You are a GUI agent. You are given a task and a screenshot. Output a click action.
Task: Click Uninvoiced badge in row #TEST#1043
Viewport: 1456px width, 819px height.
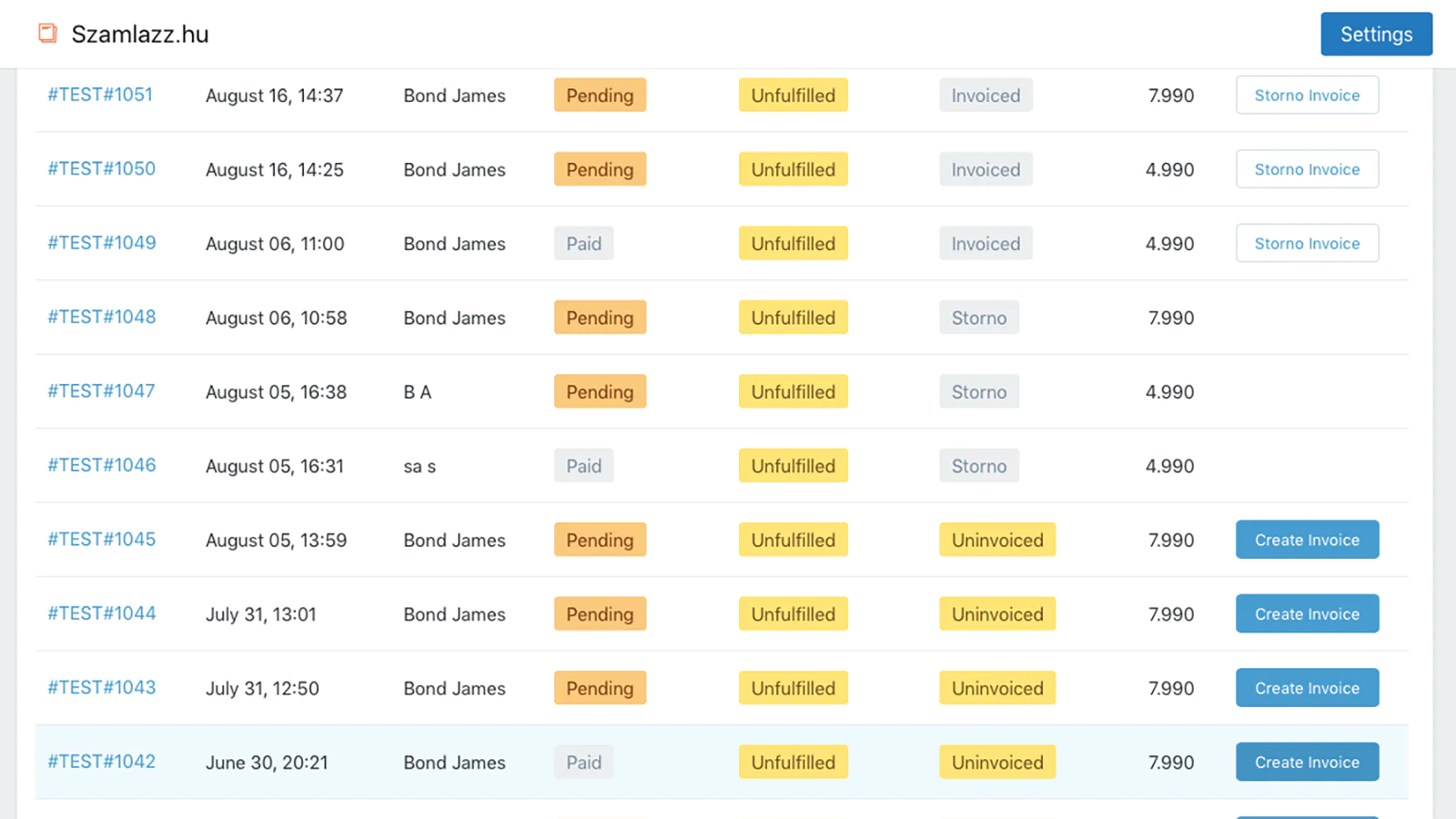tap(997, 688)
